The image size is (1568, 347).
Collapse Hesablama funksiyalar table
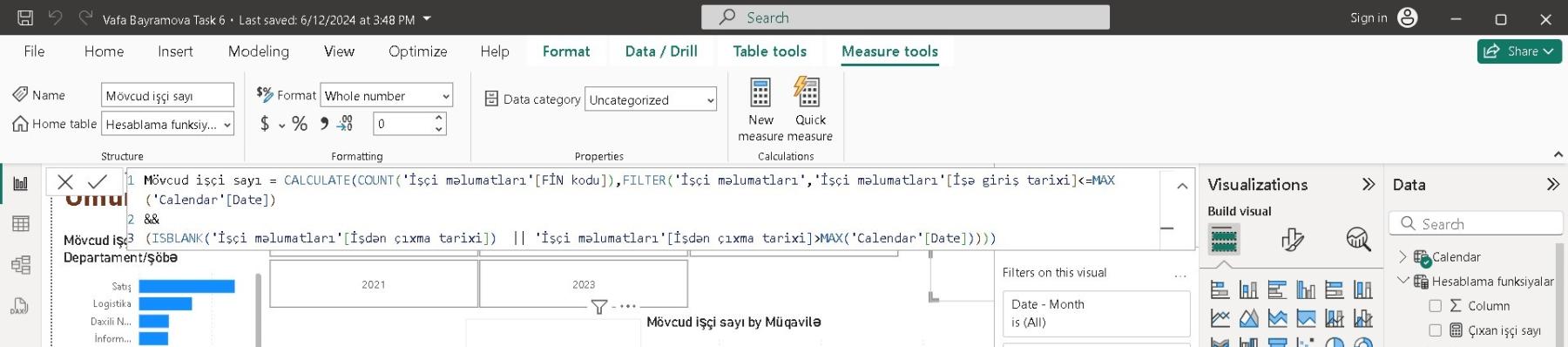[x=1402, y=281]
